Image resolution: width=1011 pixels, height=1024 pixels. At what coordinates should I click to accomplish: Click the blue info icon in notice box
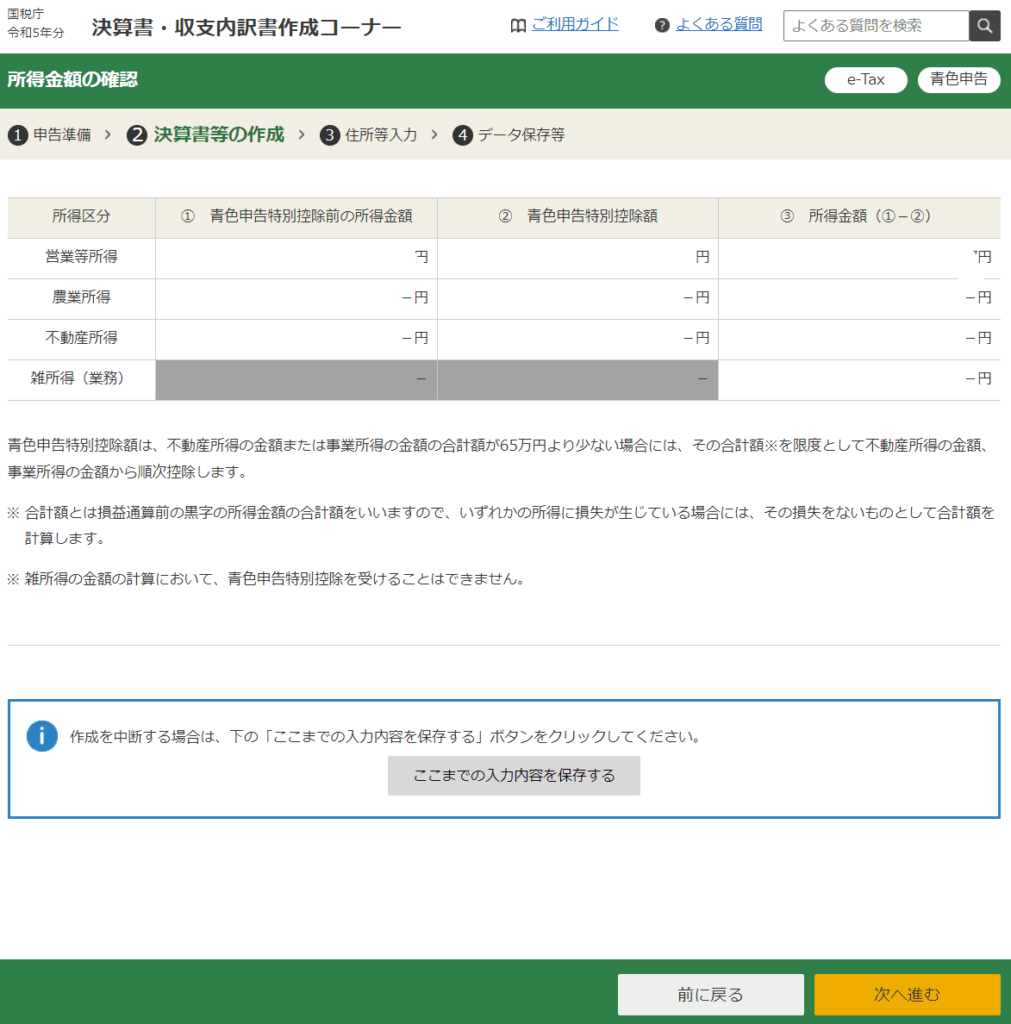click(42, 736)
